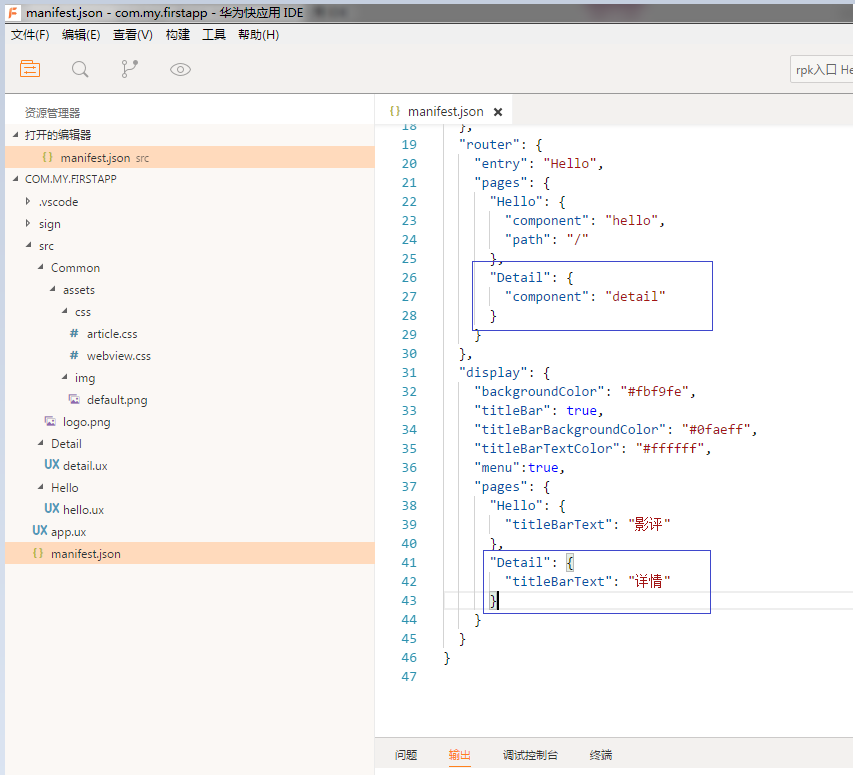Collapse the COM.MY.FIRSTAPP project root

(15, 178)
